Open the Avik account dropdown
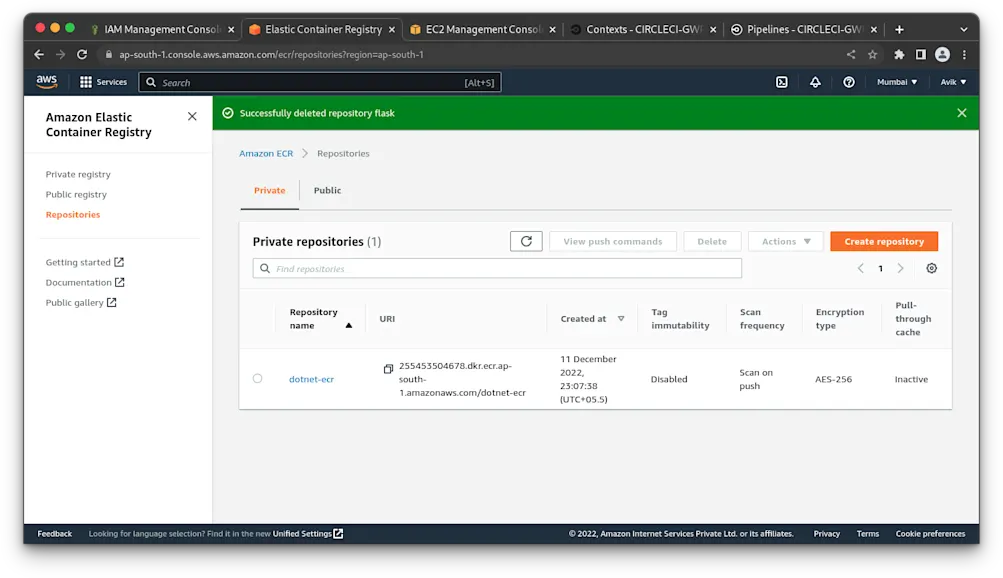This screenshot has width=1003, height=578. [x=952, y=82]
